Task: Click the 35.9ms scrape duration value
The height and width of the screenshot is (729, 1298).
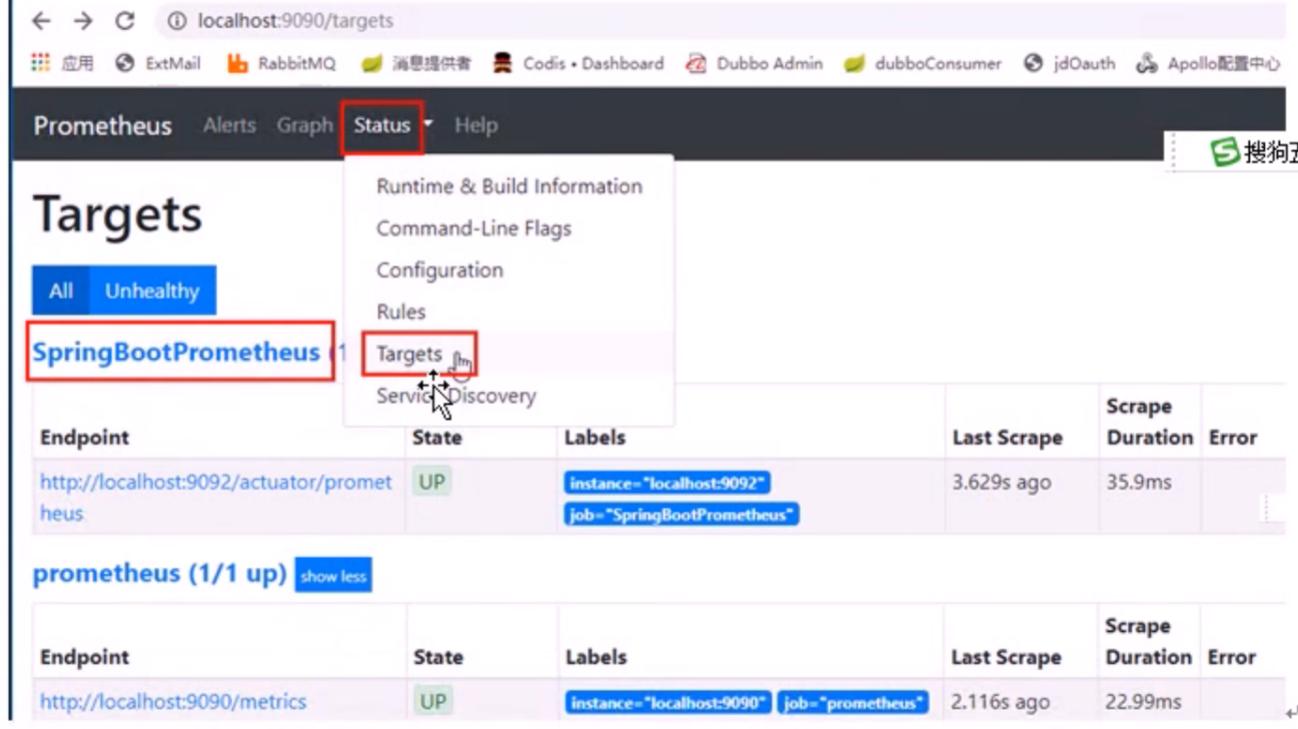Action: click(1138, 482)
